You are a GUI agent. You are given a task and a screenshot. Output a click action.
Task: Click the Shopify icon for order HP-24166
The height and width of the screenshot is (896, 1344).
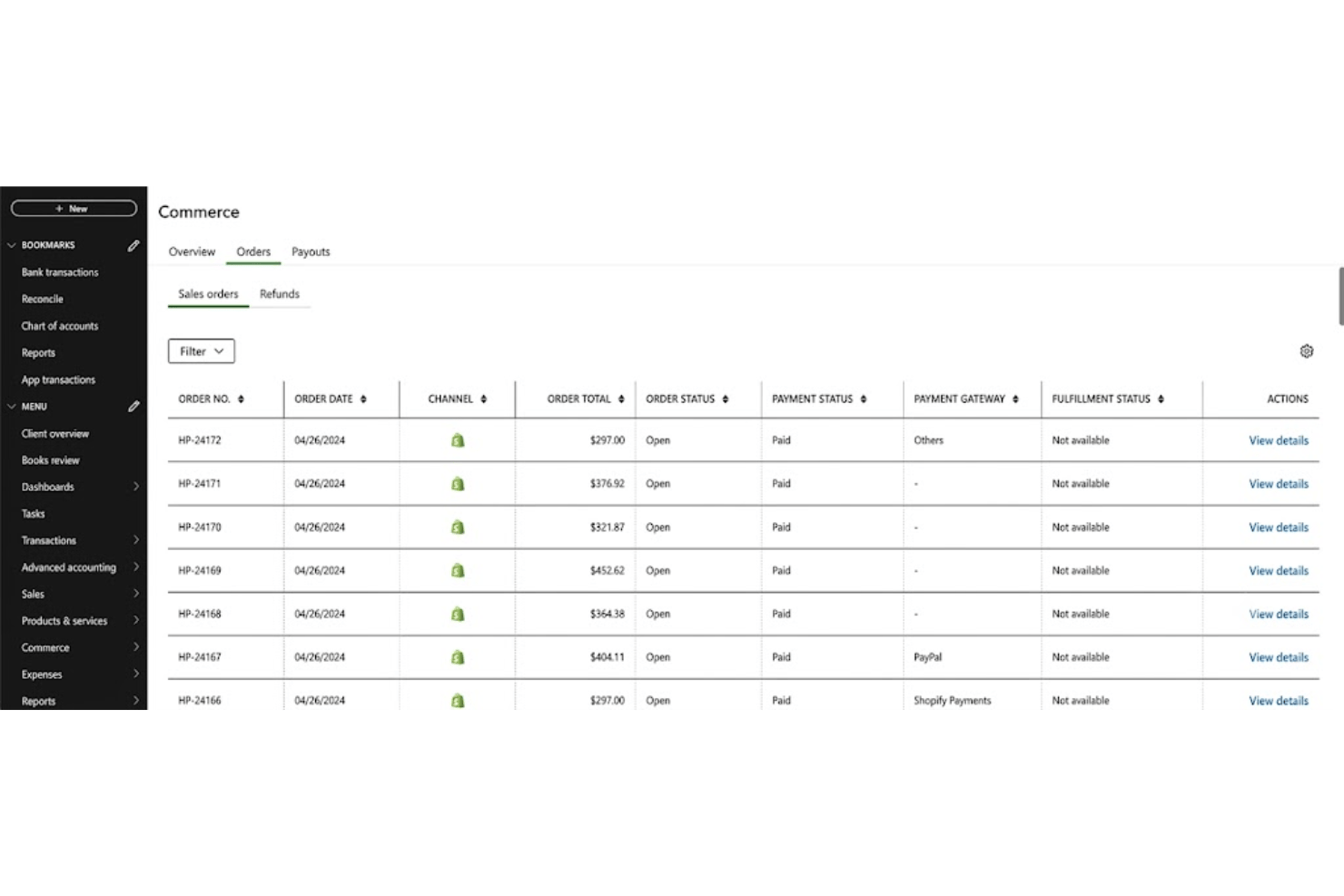click(458, 701)
